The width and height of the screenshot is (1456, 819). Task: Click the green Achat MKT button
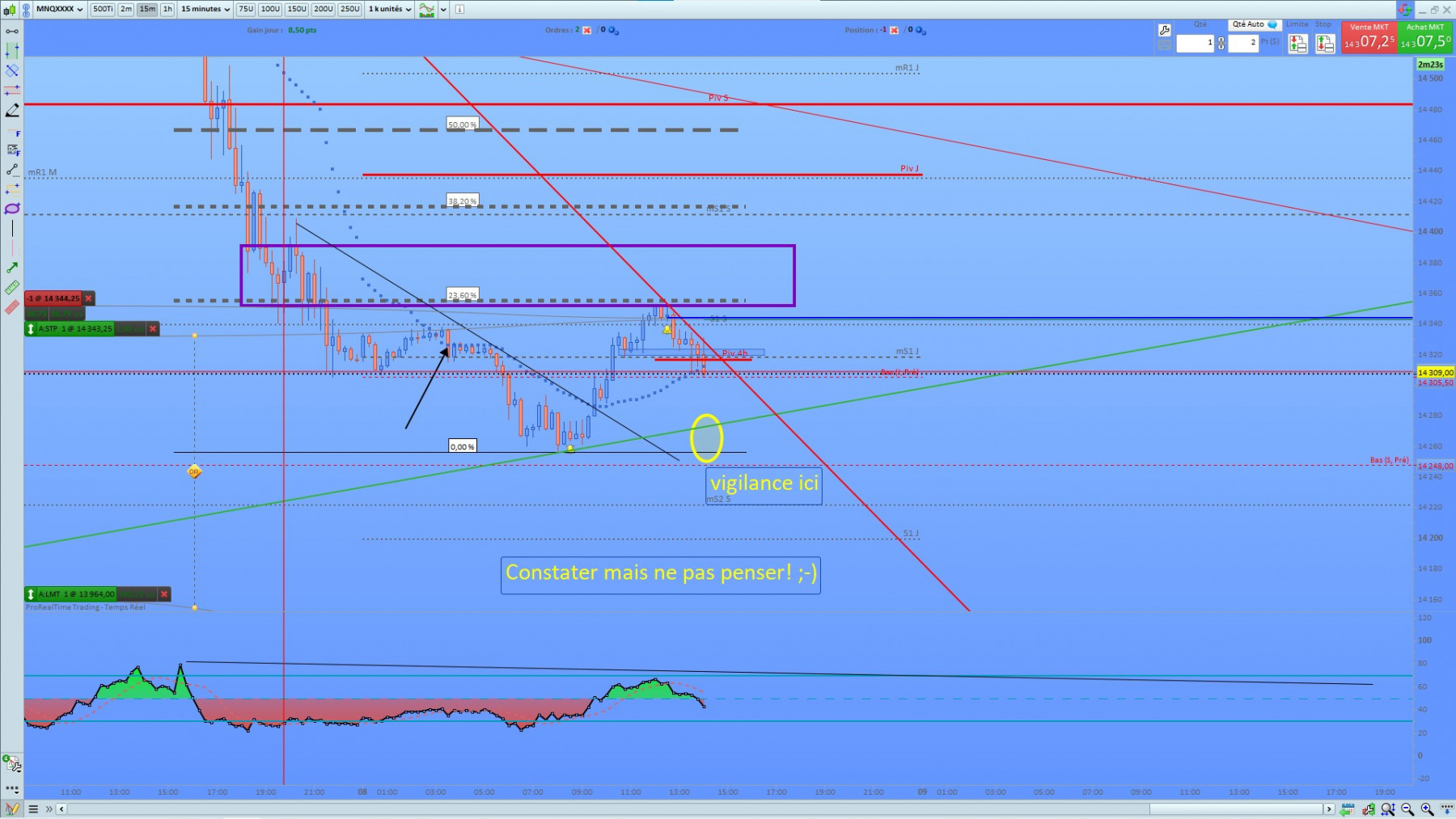pyautogui.click(x=1425, y=37)
